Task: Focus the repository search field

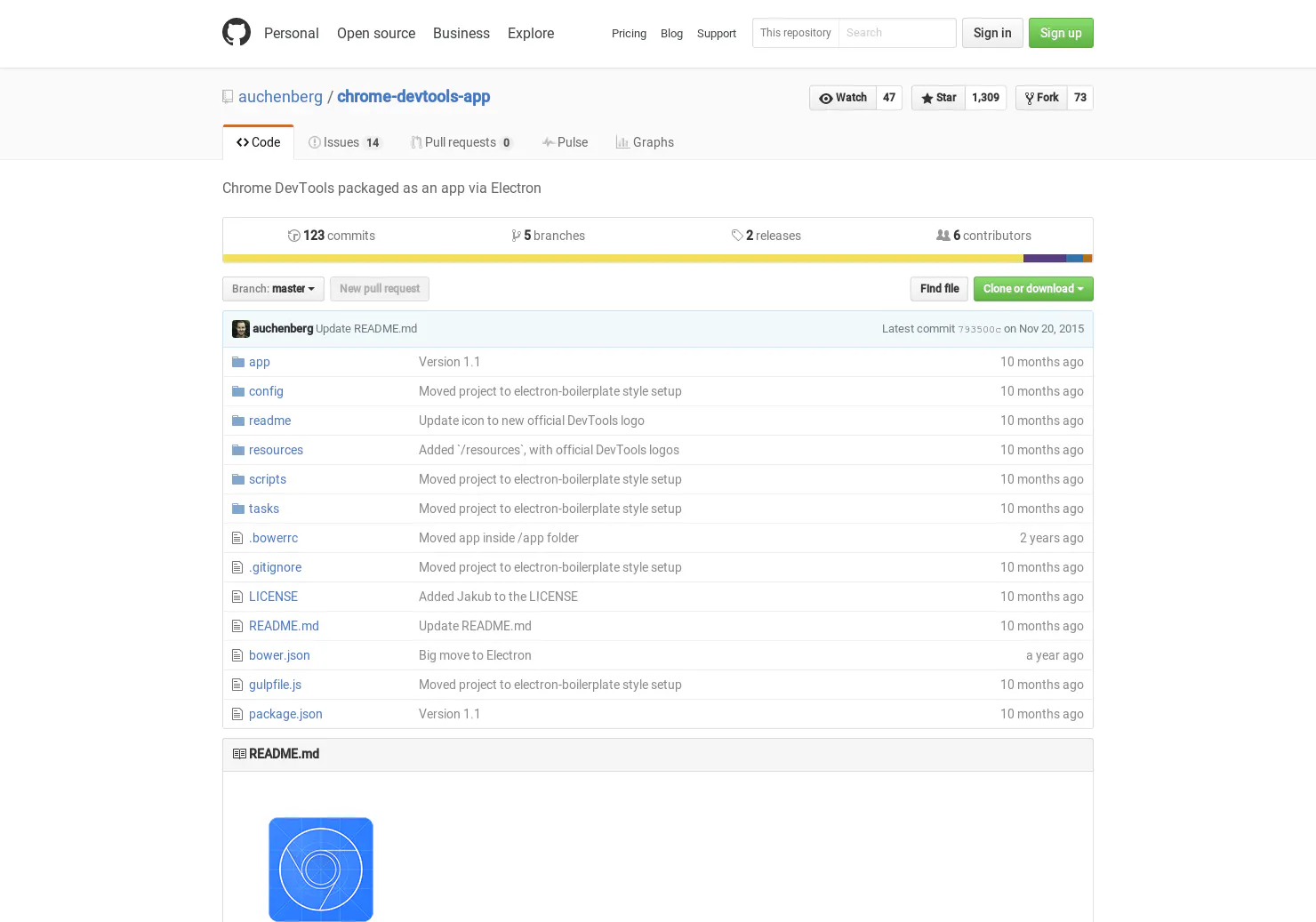Action: [897, 33]
